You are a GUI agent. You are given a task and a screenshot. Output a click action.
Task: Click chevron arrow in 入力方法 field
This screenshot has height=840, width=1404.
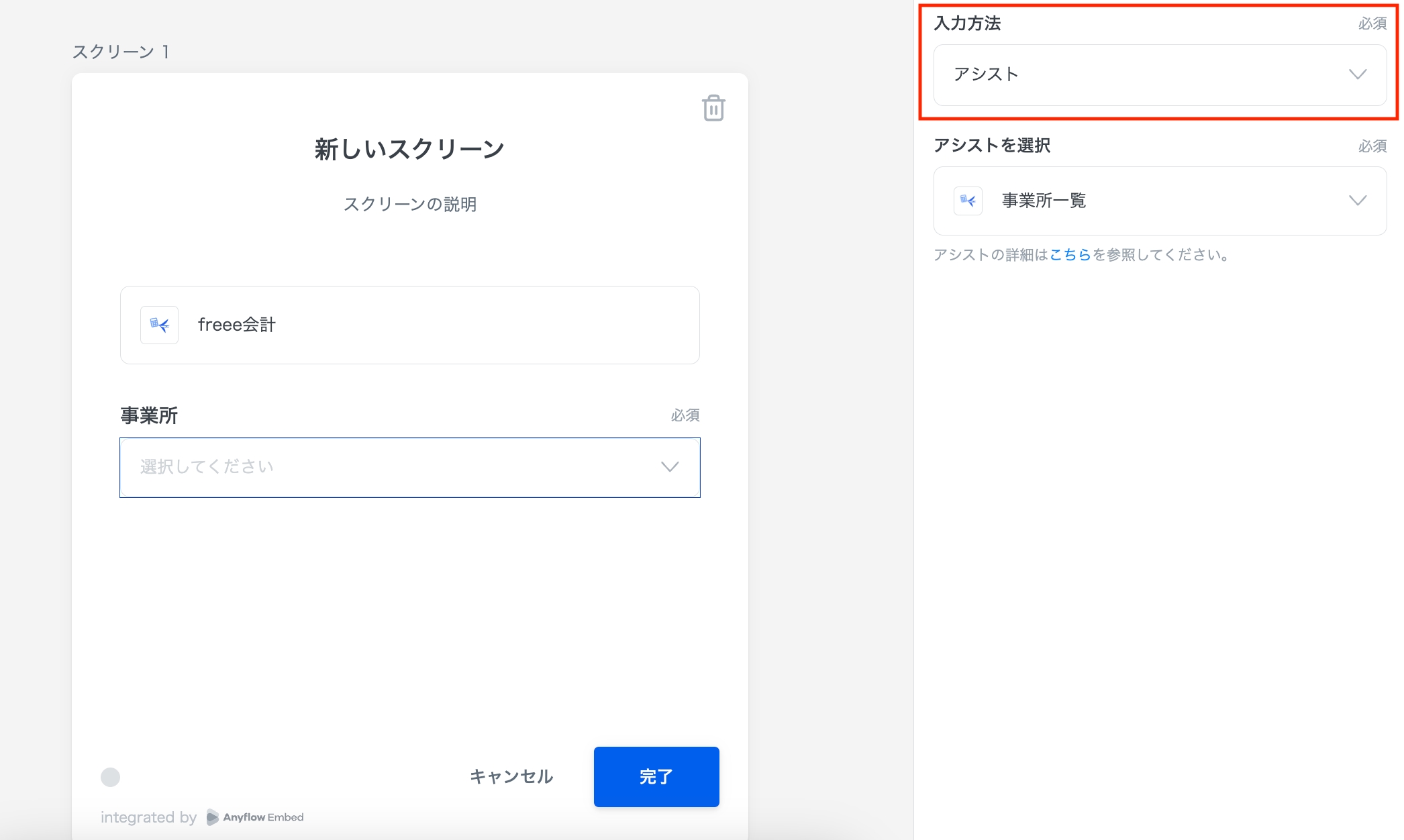tap(1358, 74)
